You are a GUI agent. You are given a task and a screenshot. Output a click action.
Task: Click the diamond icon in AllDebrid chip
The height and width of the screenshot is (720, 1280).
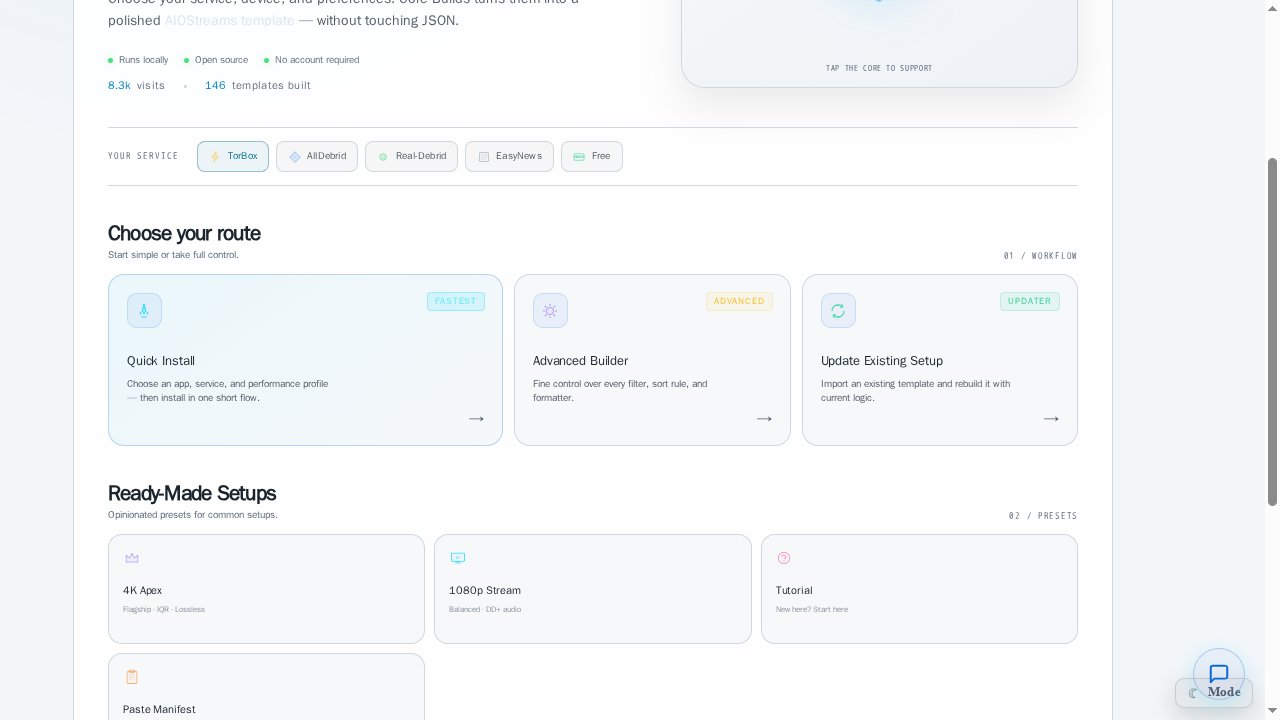(x=295, y=157)
